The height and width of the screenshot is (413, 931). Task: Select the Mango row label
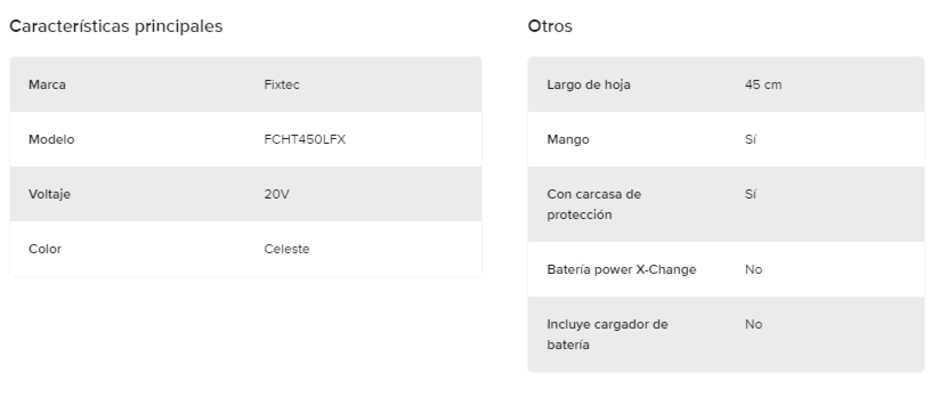(568, 140)
